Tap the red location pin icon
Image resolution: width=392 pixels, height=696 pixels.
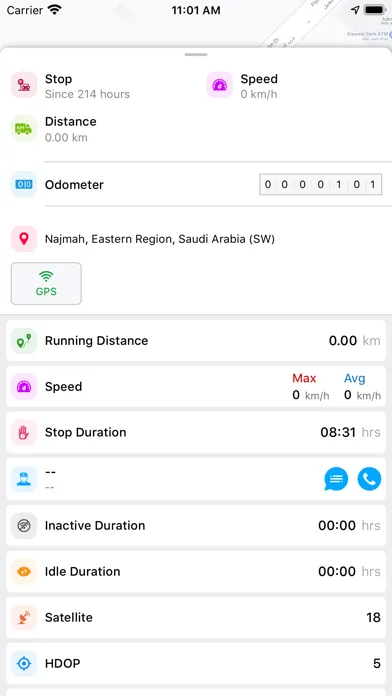point(24,239)
